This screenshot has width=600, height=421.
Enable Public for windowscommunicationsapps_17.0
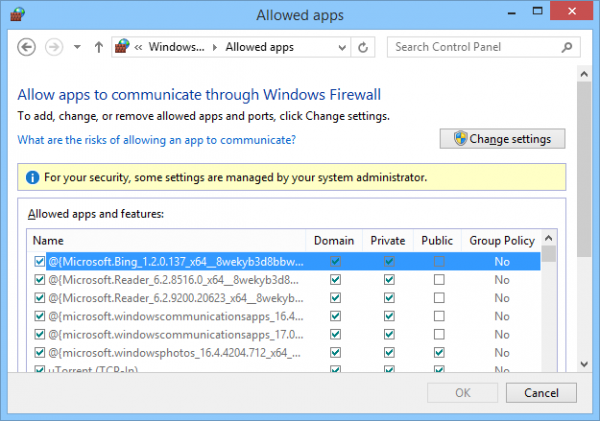click(439, 335)
